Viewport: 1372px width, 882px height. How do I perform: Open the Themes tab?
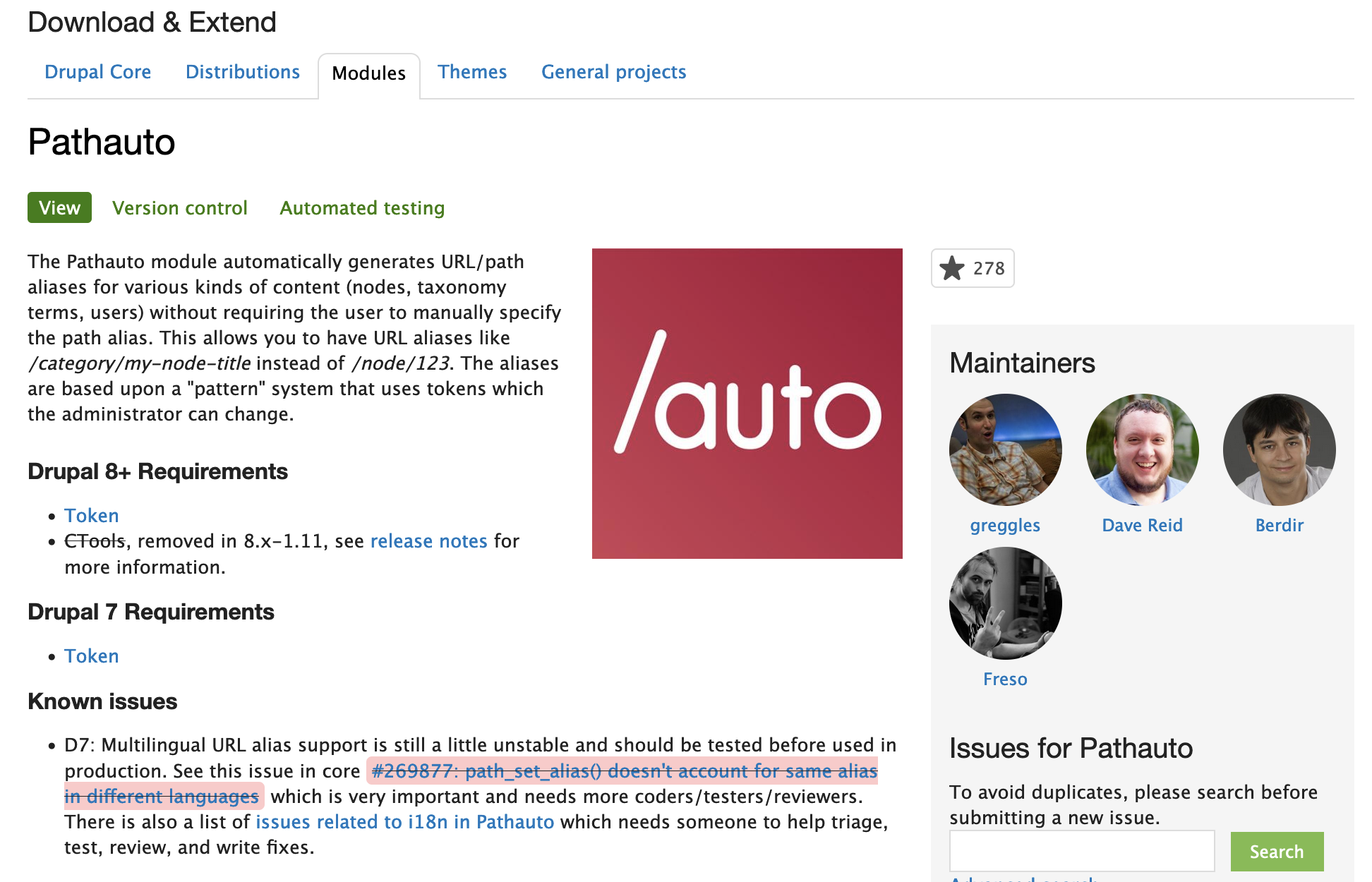472,72
